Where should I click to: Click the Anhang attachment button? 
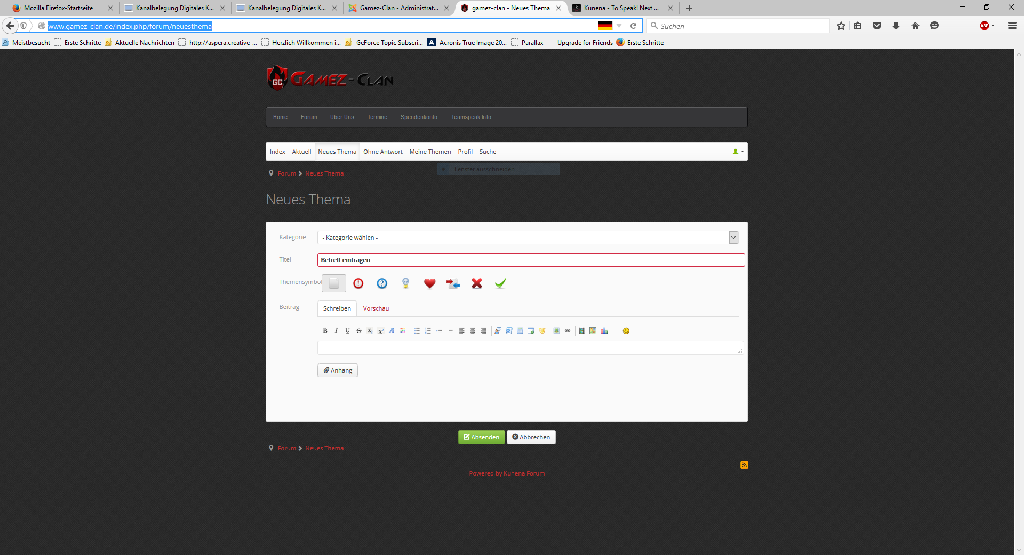[337, 370]
